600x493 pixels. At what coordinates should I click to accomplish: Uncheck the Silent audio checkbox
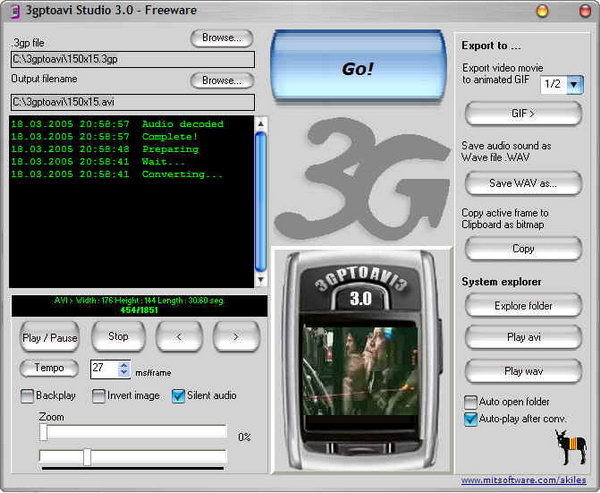click(178, 396)
